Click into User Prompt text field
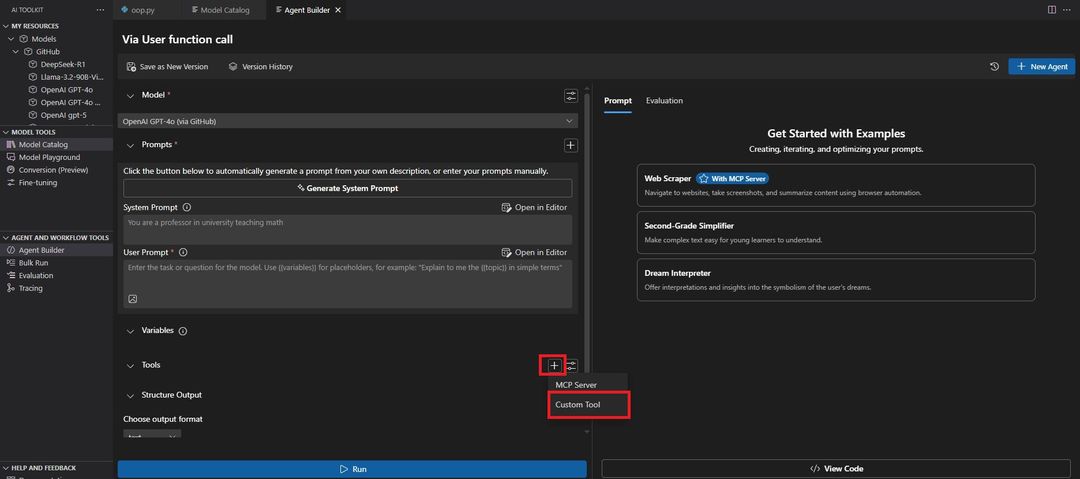This screenshot has height=479, width=1080. [347, 283]
